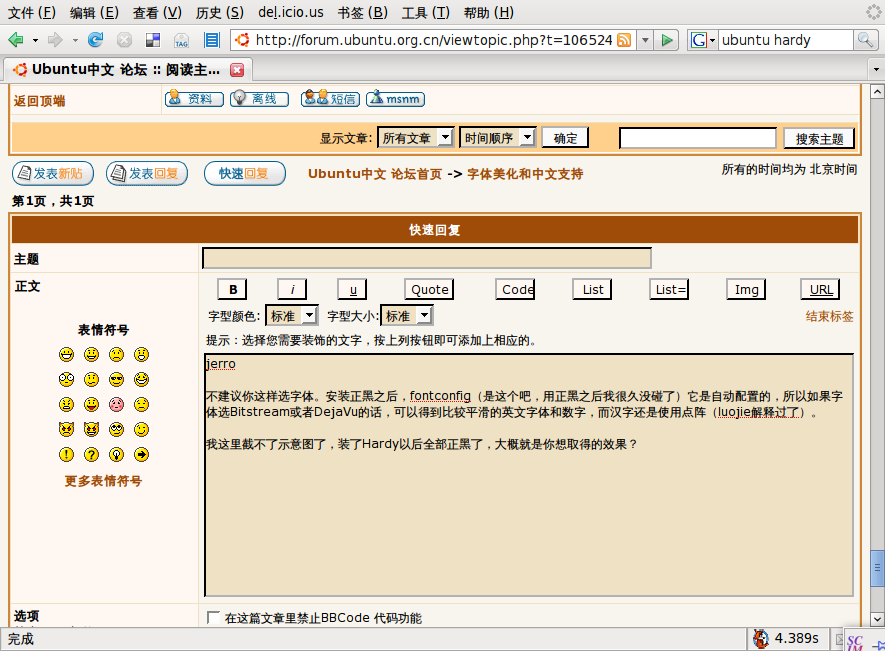This screenshot has width=885, height=651.
Task: Insert the shocked wide-eyed smiley
Action: tap(67, 379)
